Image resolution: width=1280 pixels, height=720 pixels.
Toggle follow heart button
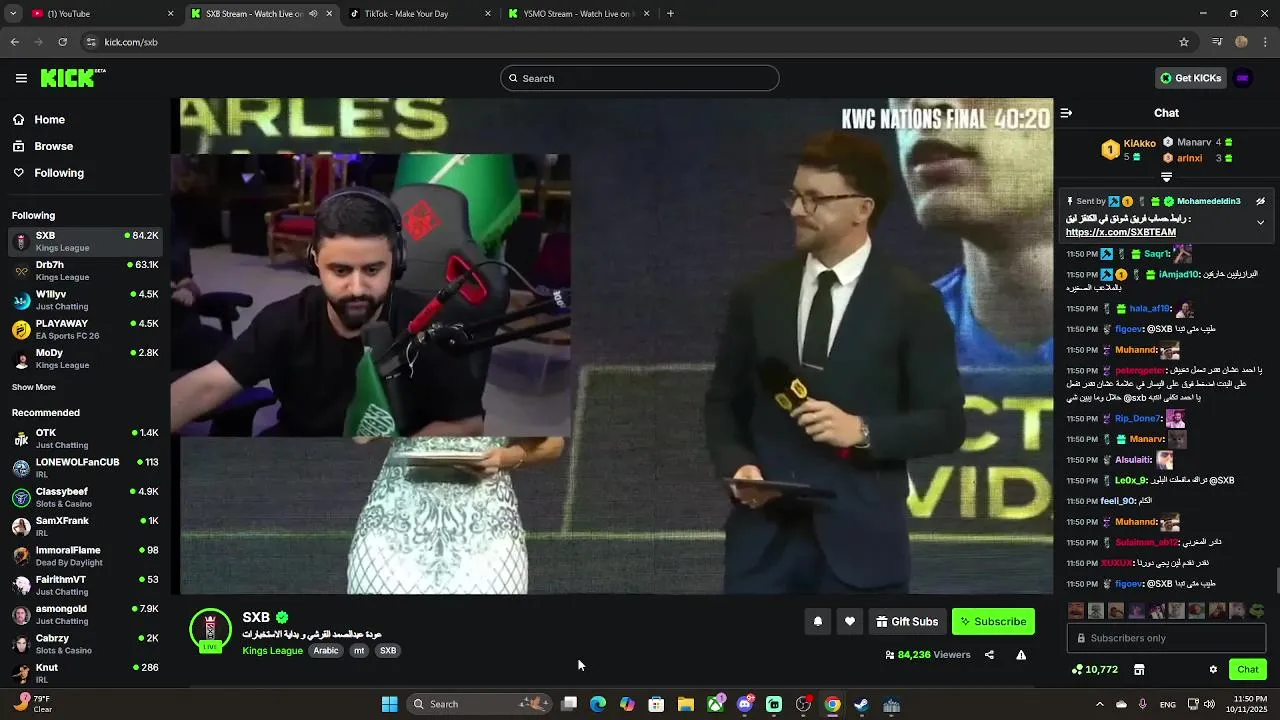[850, 621]
